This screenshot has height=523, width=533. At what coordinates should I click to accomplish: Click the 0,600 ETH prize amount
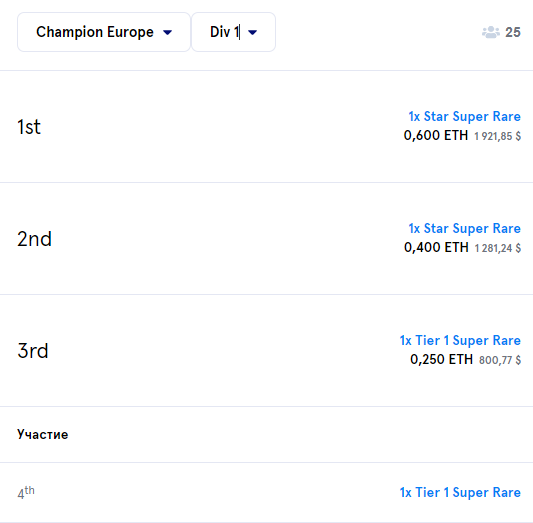click(436, 136)
